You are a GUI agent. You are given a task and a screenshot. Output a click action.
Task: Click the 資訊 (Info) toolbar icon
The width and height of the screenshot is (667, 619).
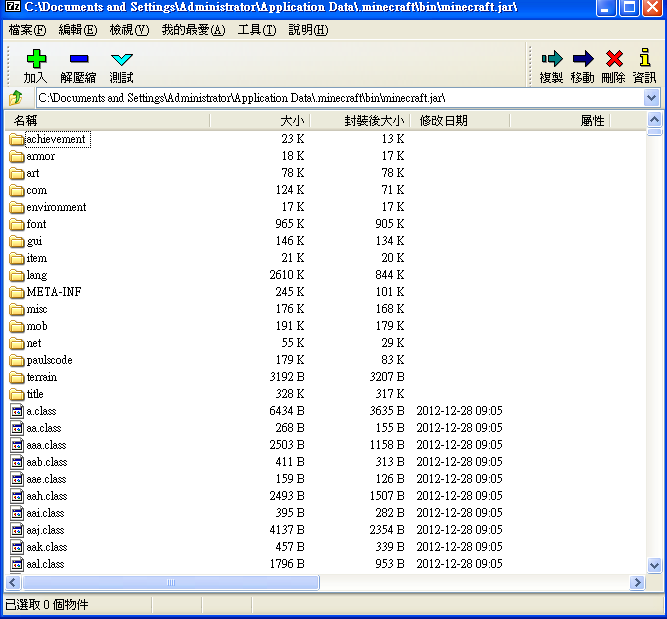[x=645, y=60]
